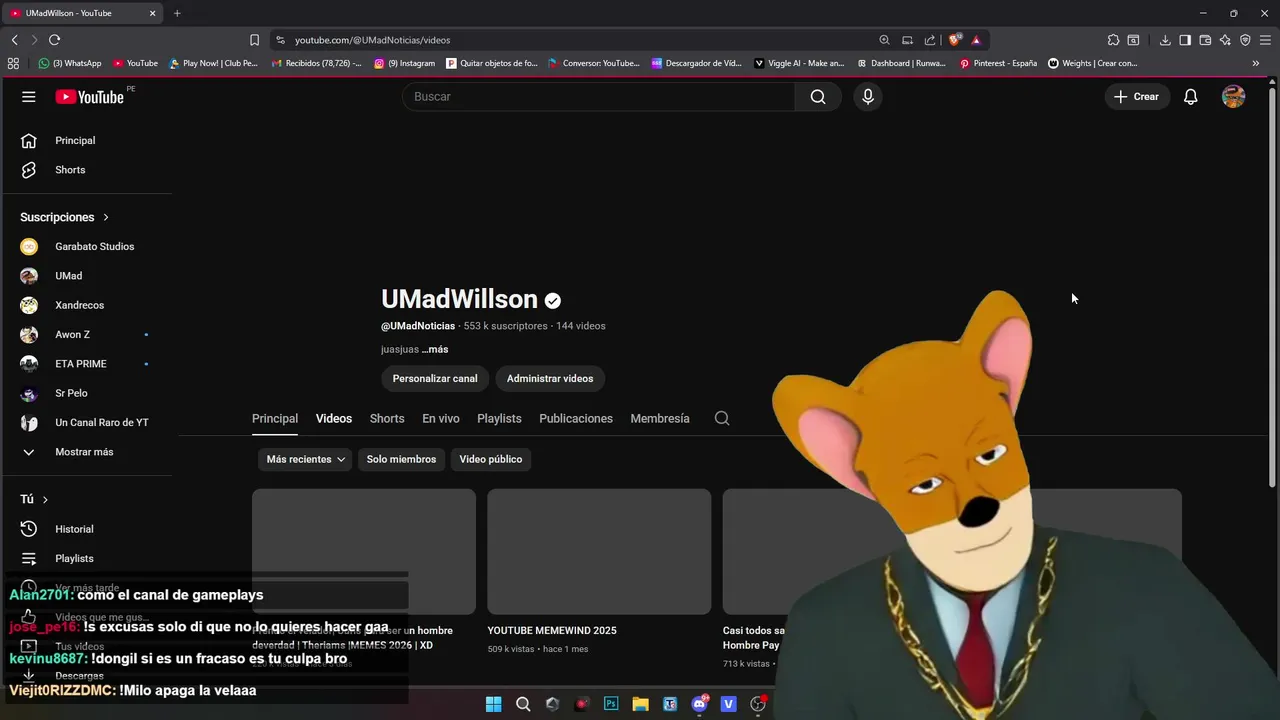Open the Instagram bookmark
This screenshot has height=720, width=1280.
[405, 63]
